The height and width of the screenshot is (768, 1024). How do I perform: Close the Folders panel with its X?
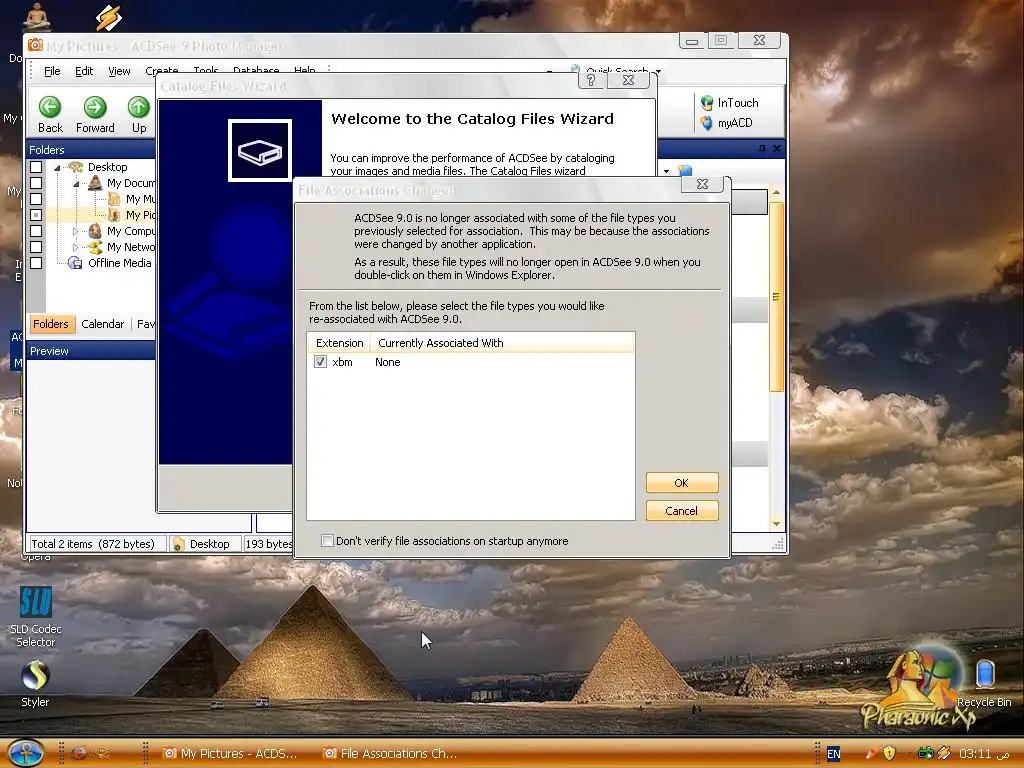coord(776,149)
